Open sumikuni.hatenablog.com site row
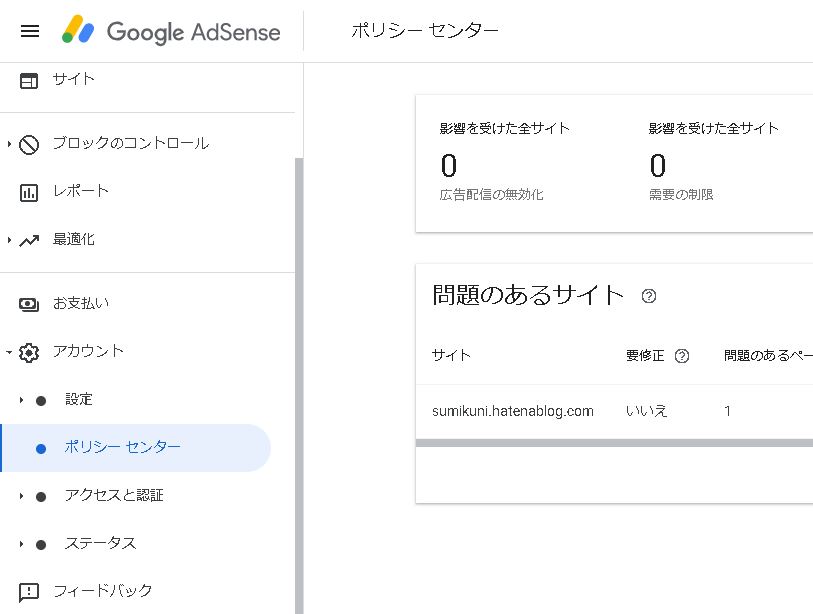The width and height of the screenshot is (813, 614). (x=512, y=411)
